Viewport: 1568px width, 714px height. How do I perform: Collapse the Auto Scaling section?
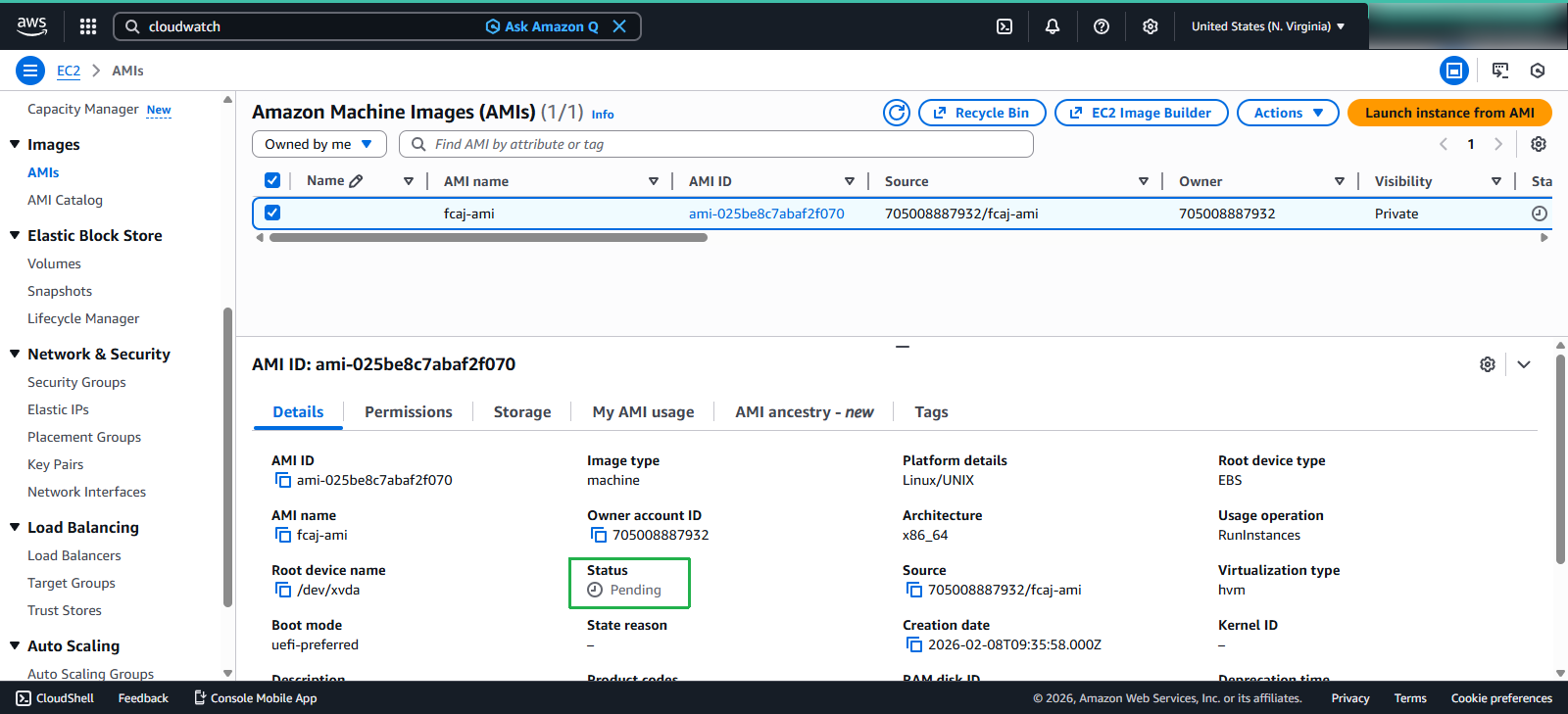pos(15,645)
